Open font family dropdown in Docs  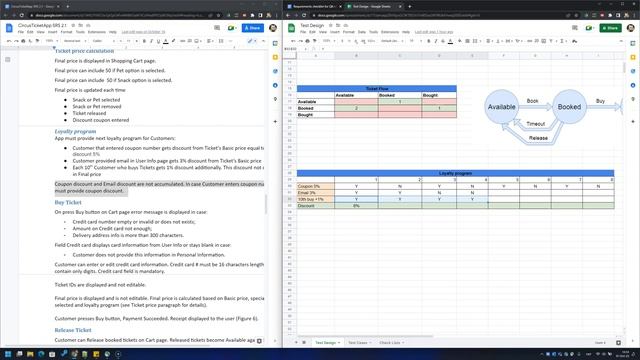103,41
